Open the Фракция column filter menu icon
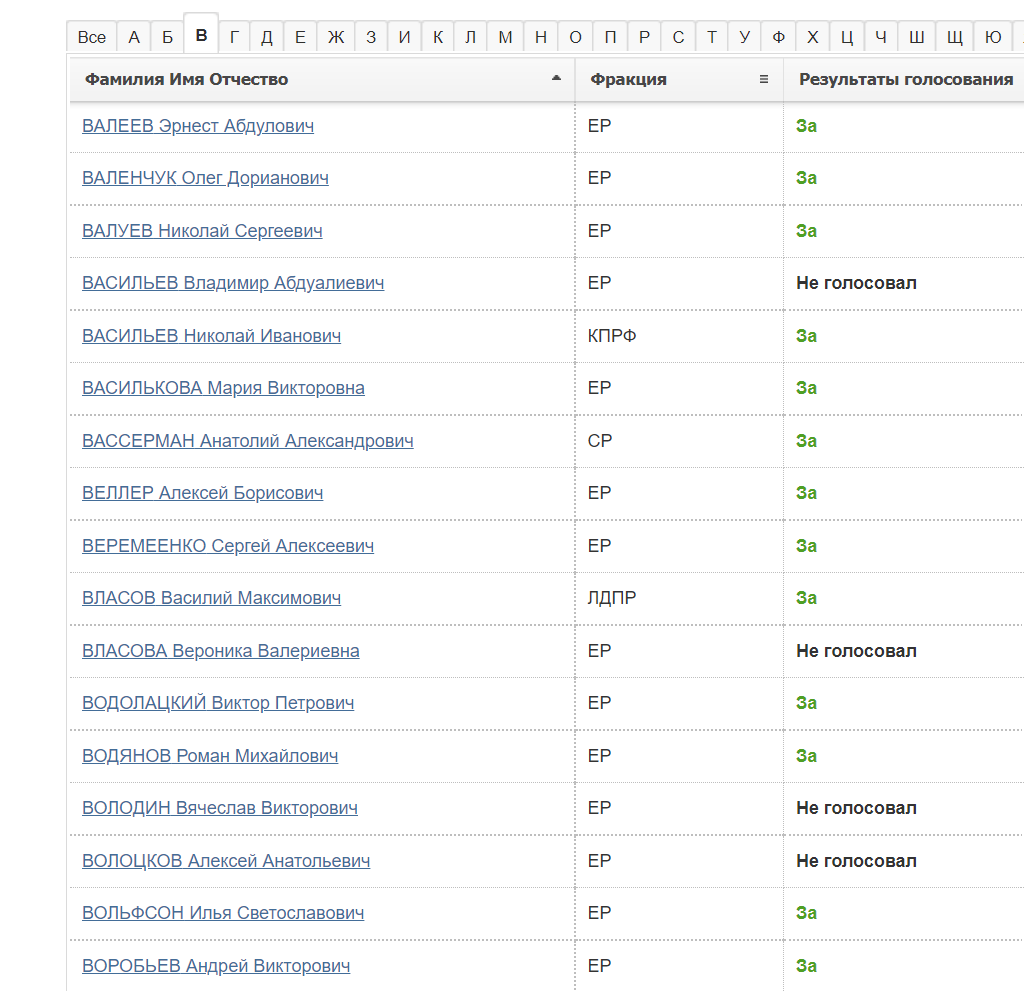 point(764,80)
